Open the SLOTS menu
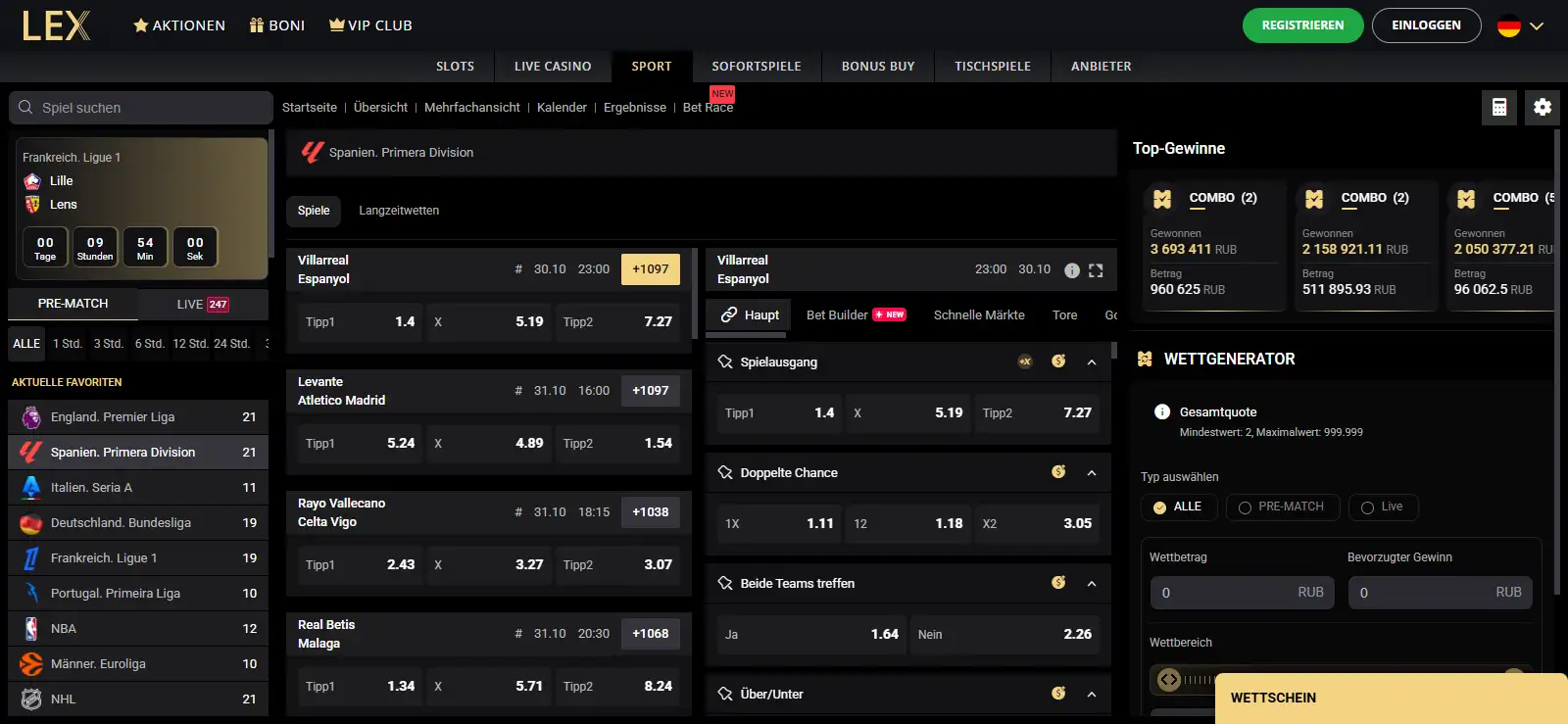Viewport: 1568px width, 724px height. (x=455, y=67)
